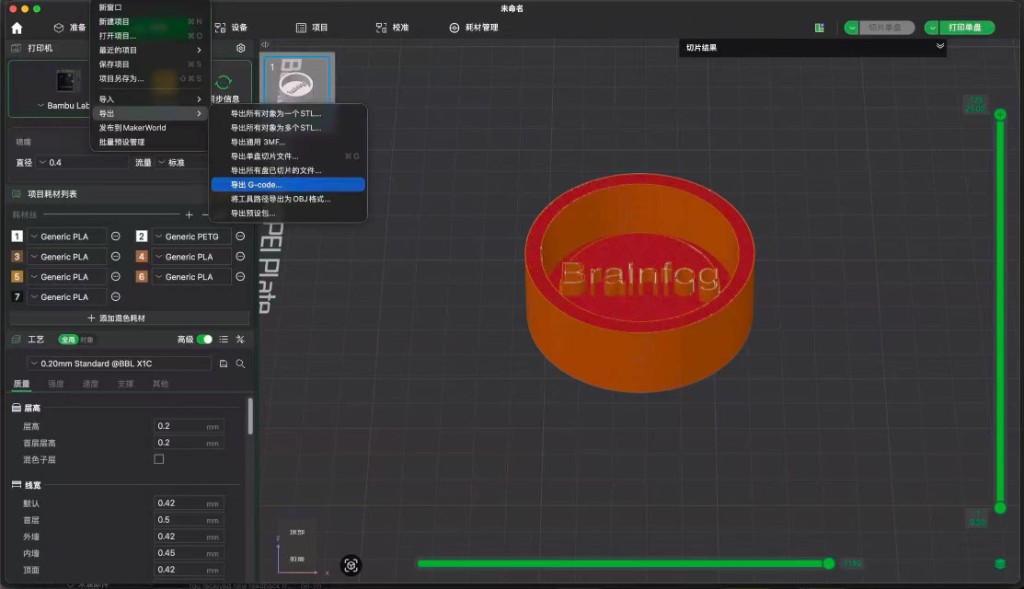Click the Home icon in top bar

tap(17, 28)
